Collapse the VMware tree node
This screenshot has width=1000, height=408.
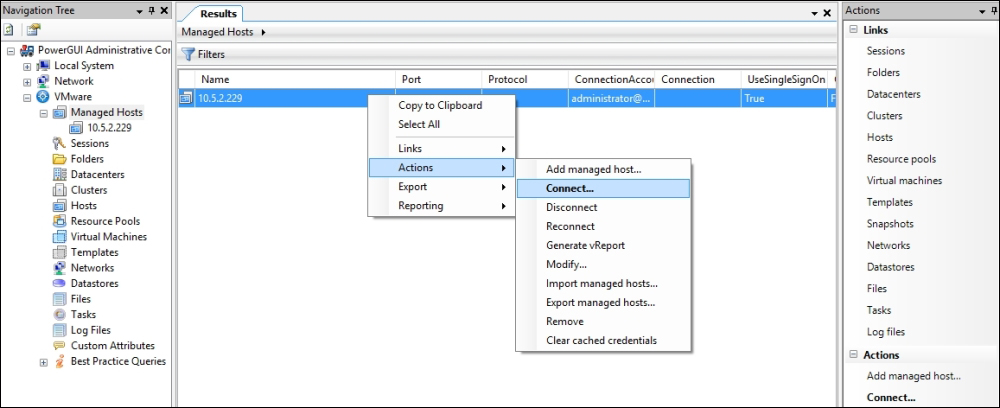(27, 98)
